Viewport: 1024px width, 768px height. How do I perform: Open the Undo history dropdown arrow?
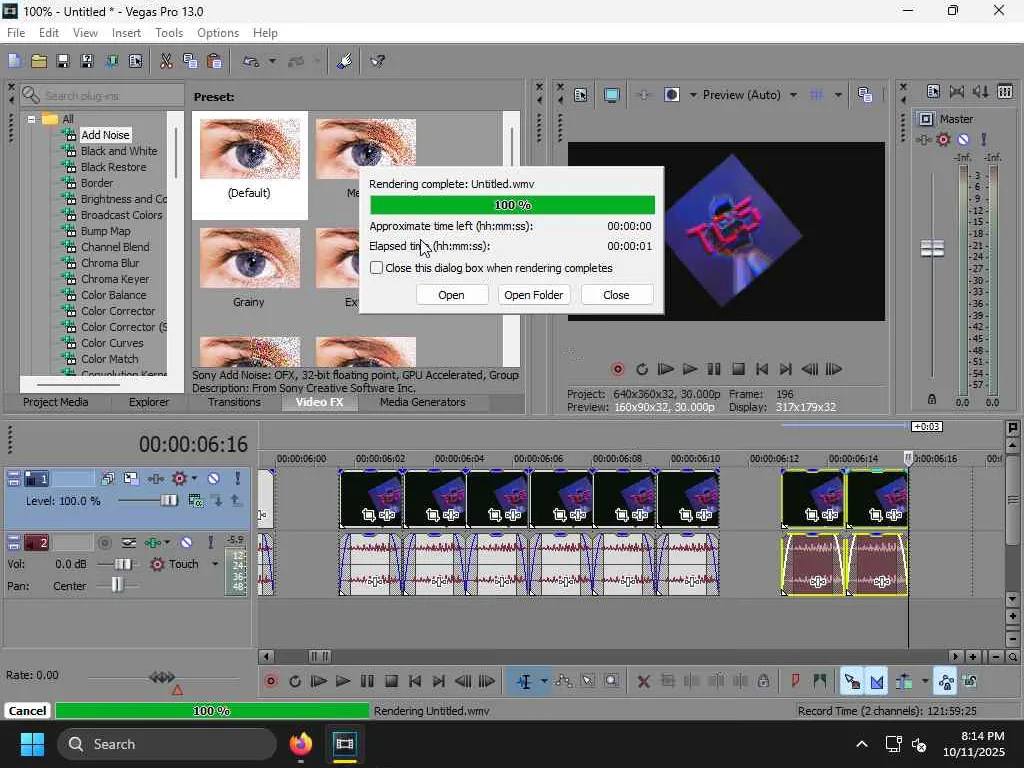(272, 61)
